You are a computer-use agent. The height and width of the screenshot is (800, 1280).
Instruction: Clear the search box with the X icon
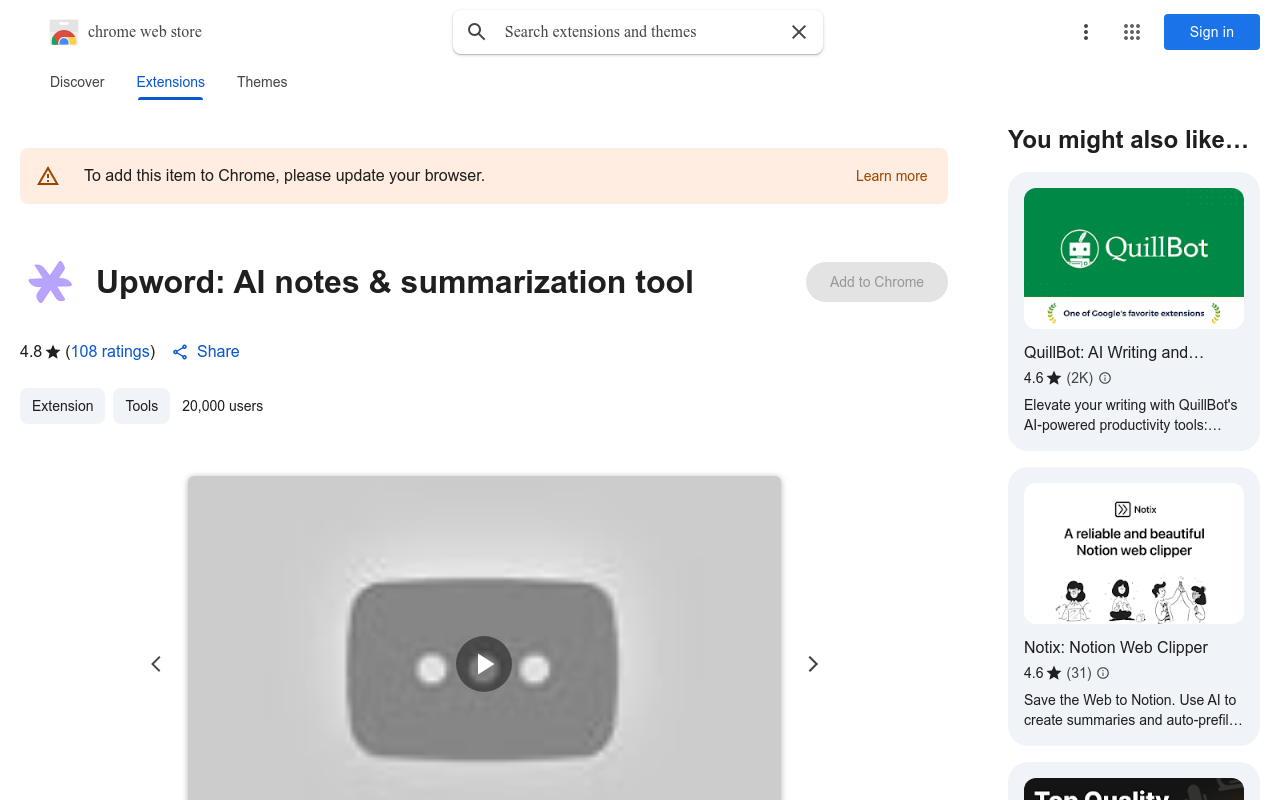click(799, 32)
